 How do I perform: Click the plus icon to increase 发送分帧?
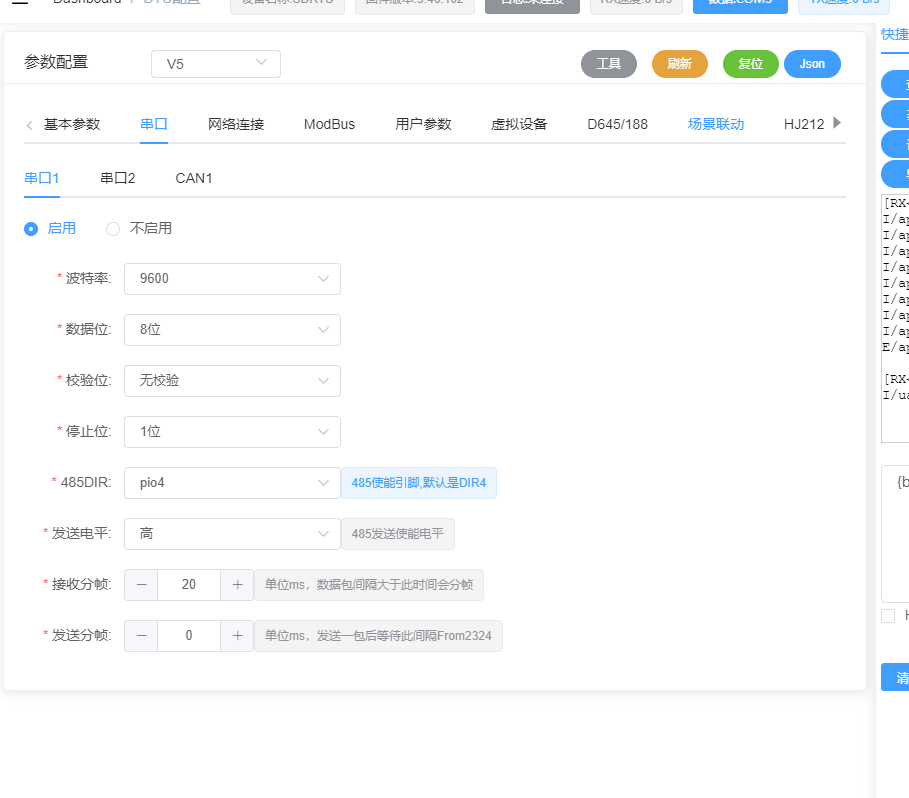[237, 636]
